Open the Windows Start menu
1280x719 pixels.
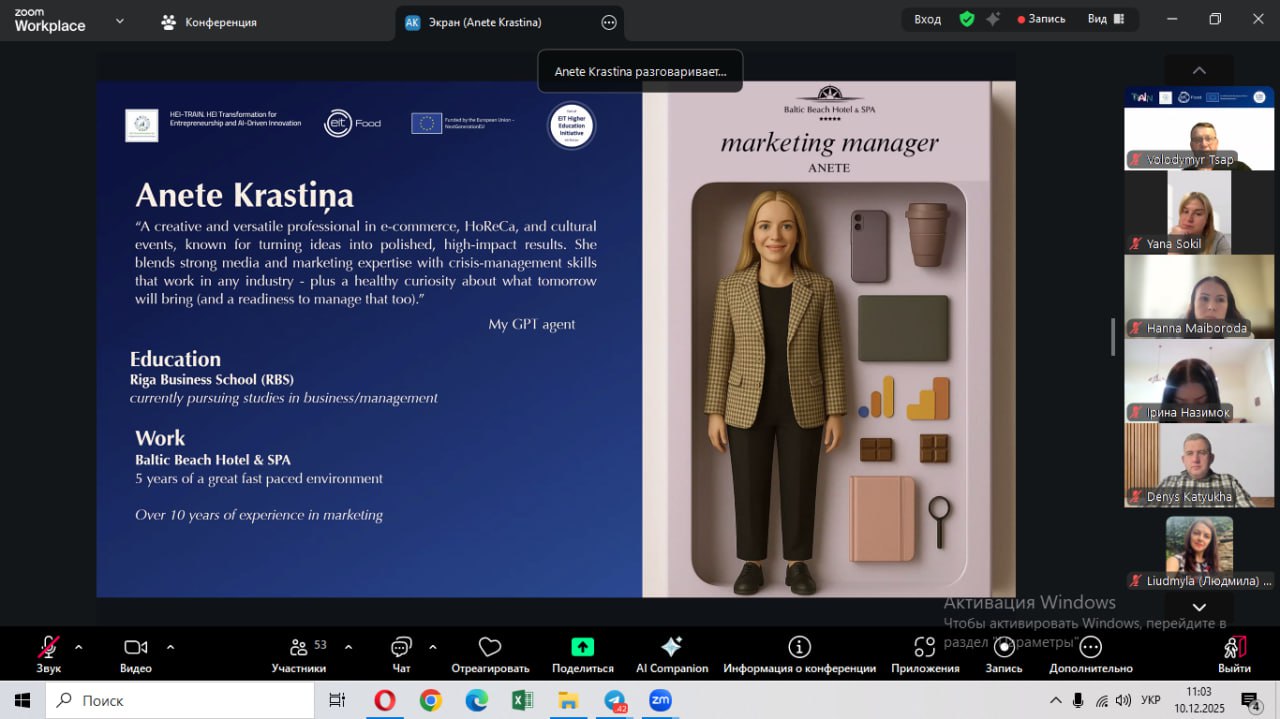point(22,700)
